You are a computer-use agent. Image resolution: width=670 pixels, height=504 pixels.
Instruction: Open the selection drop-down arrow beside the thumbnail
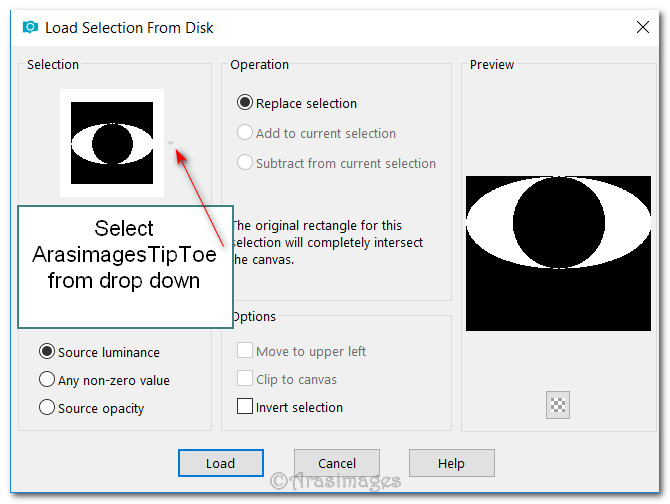pos(172,143)
